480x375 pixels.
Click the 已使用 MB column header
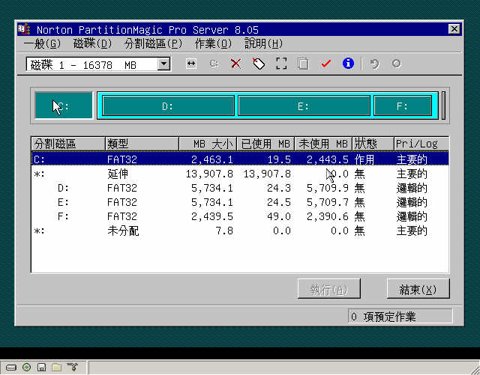pyautogui.click(x=265, y=144)
